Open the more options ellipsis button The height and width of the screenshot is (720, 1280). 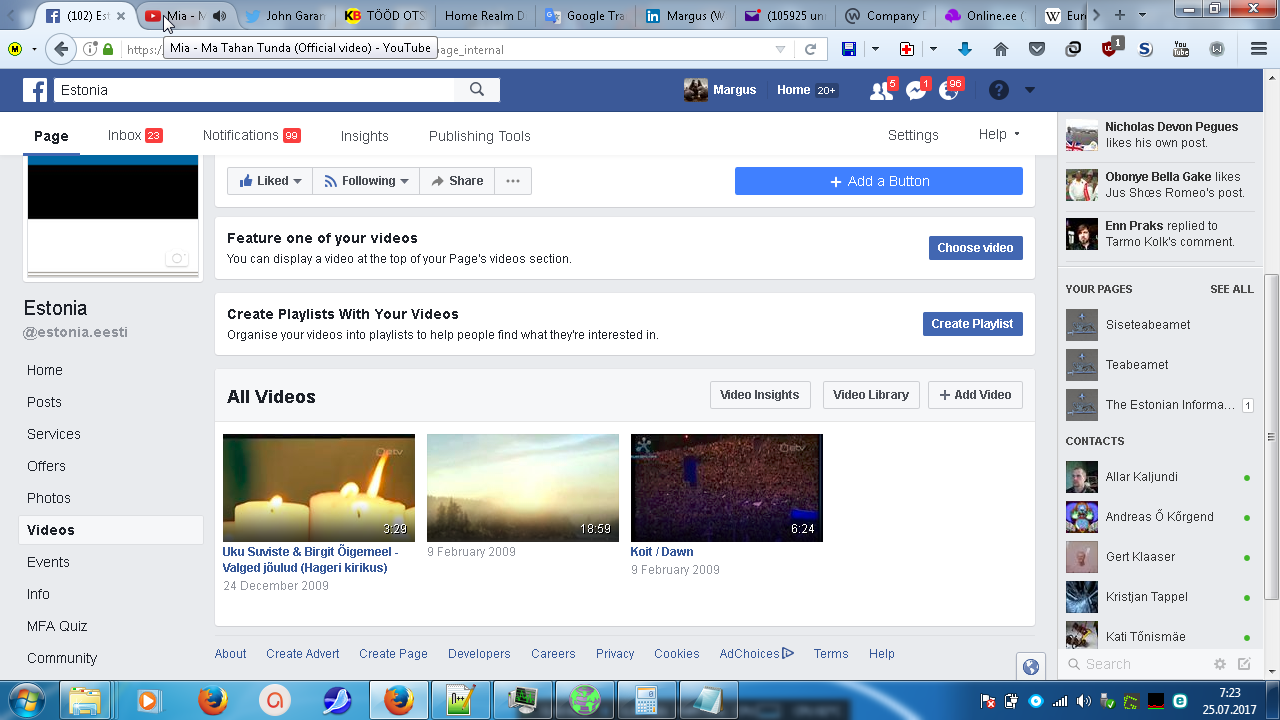[513, 181]
